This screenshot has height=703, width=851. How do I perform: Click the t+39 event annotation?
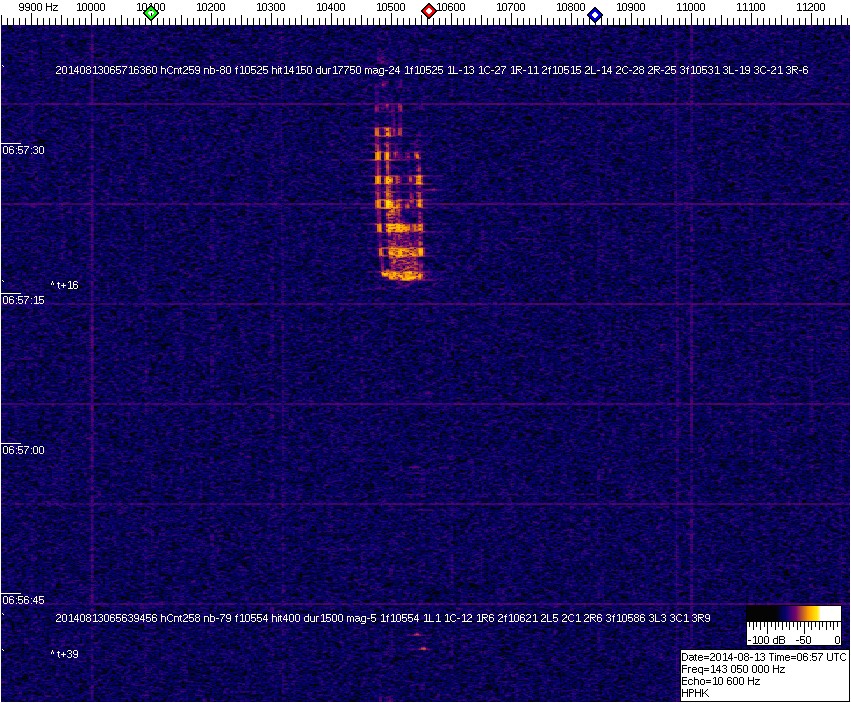[x=65, y=653]
